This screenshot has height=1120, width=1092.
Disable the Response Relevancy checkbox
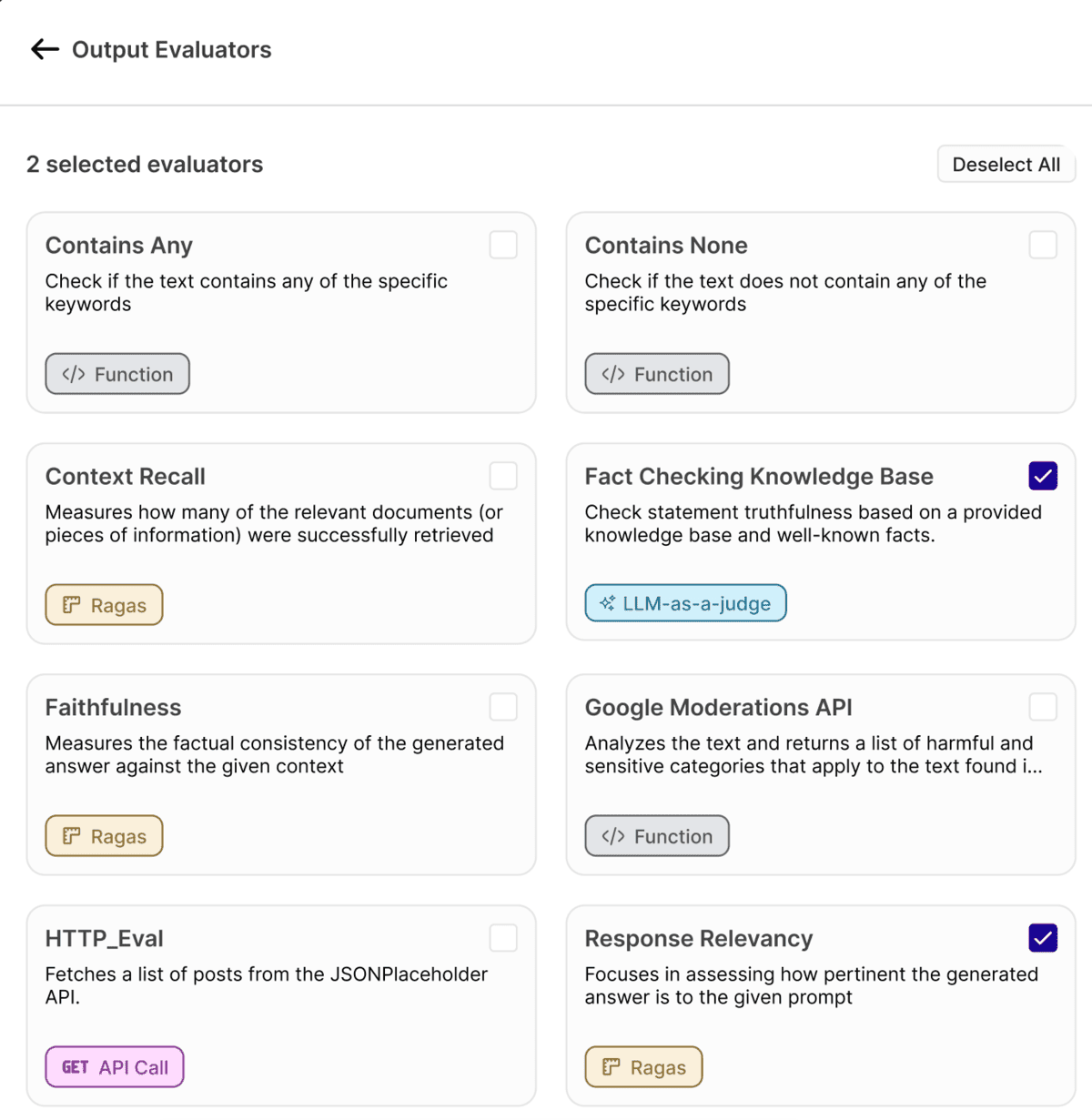coord(1043,937)
